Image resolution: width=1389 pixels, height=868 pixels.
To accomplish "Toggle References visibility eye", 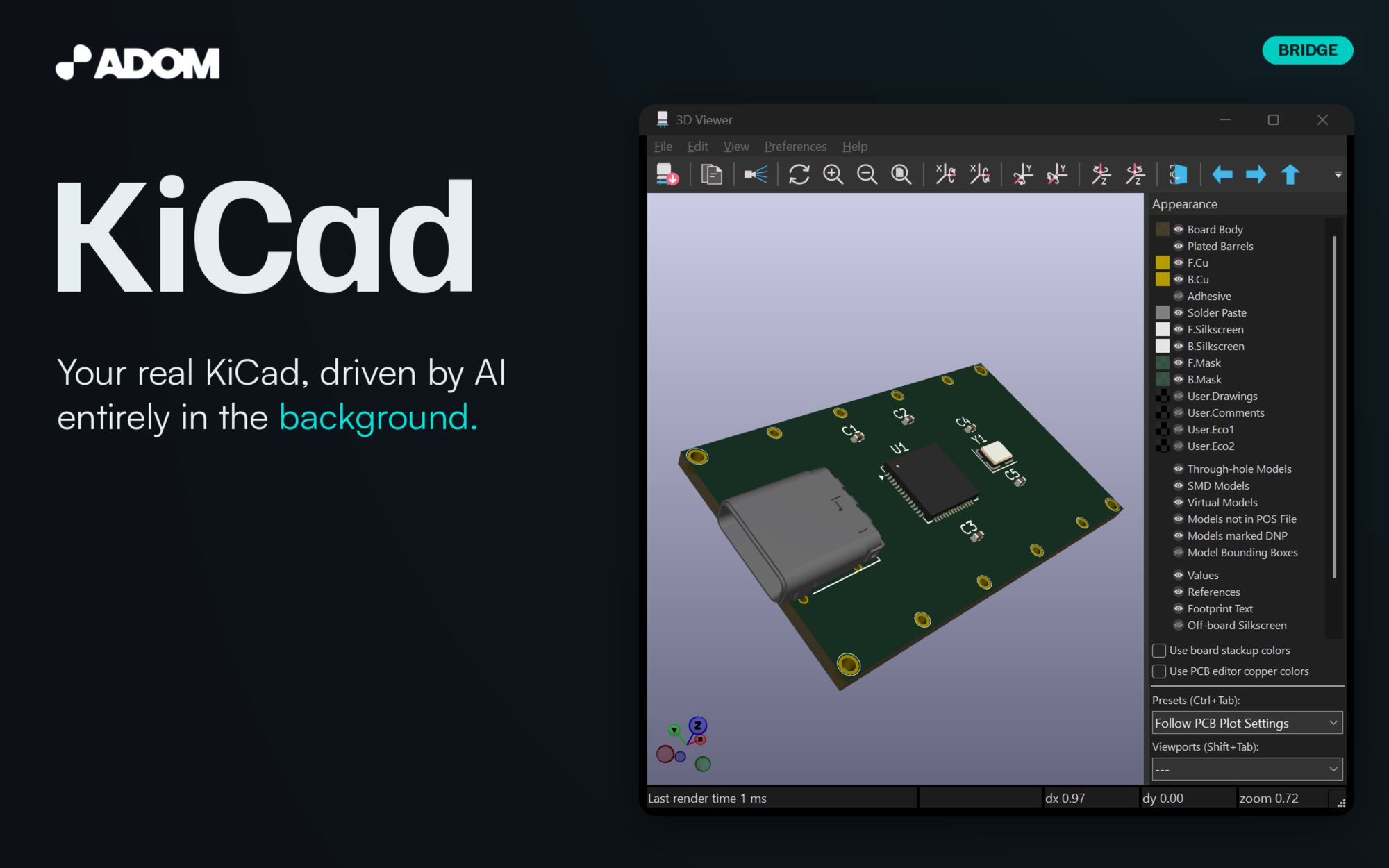I will 1179,592.
